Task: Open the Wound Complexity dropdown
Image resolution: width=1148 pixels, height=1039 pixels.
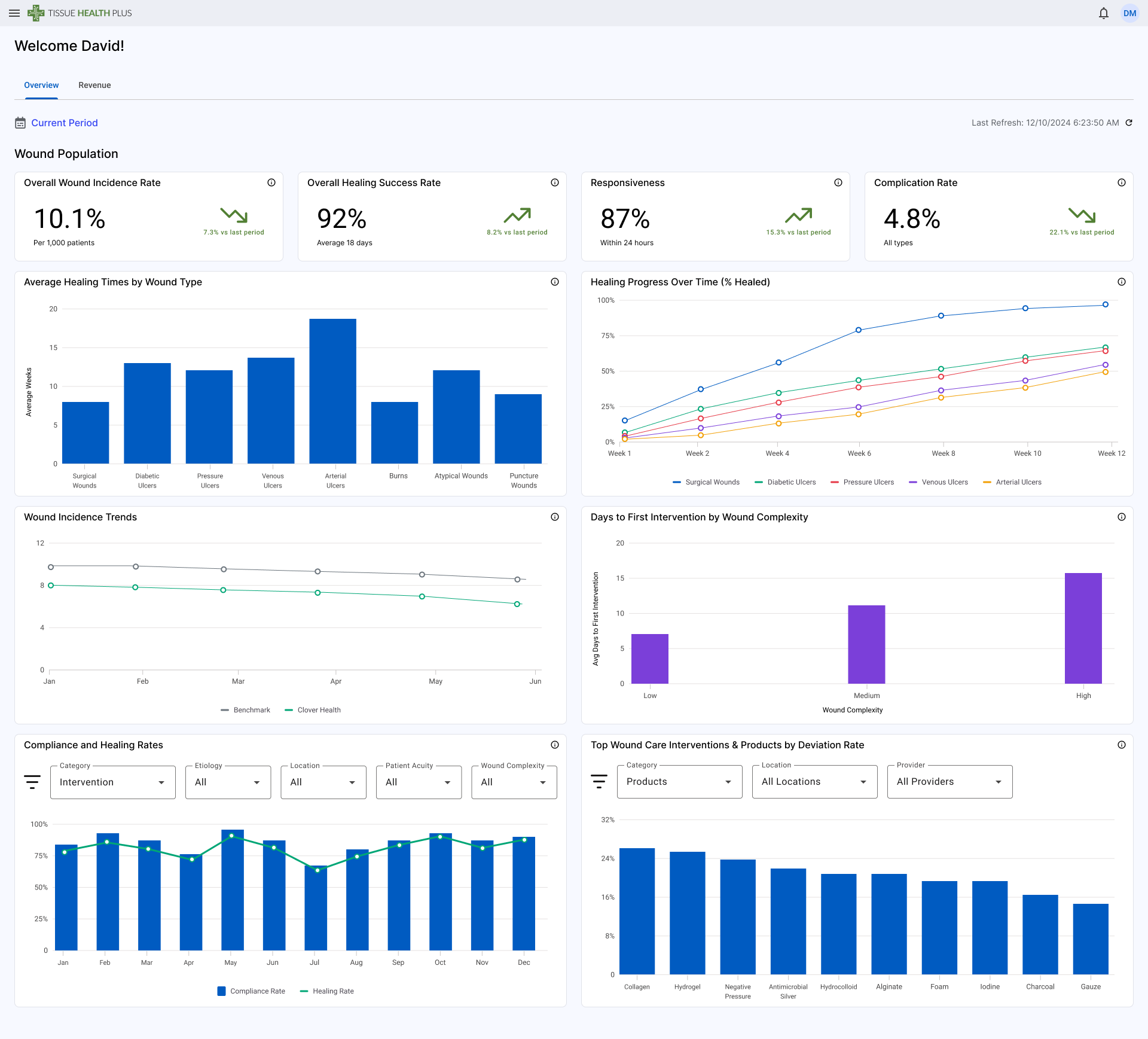Action: click(514, 782)
